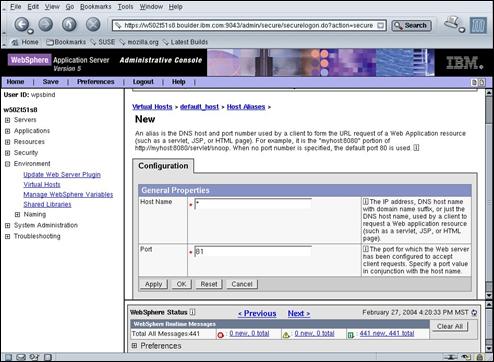Image resolution: width=494 pixels, height=362 pixels.
Task: Expand the Security tree node
Action: click(7, 153)
